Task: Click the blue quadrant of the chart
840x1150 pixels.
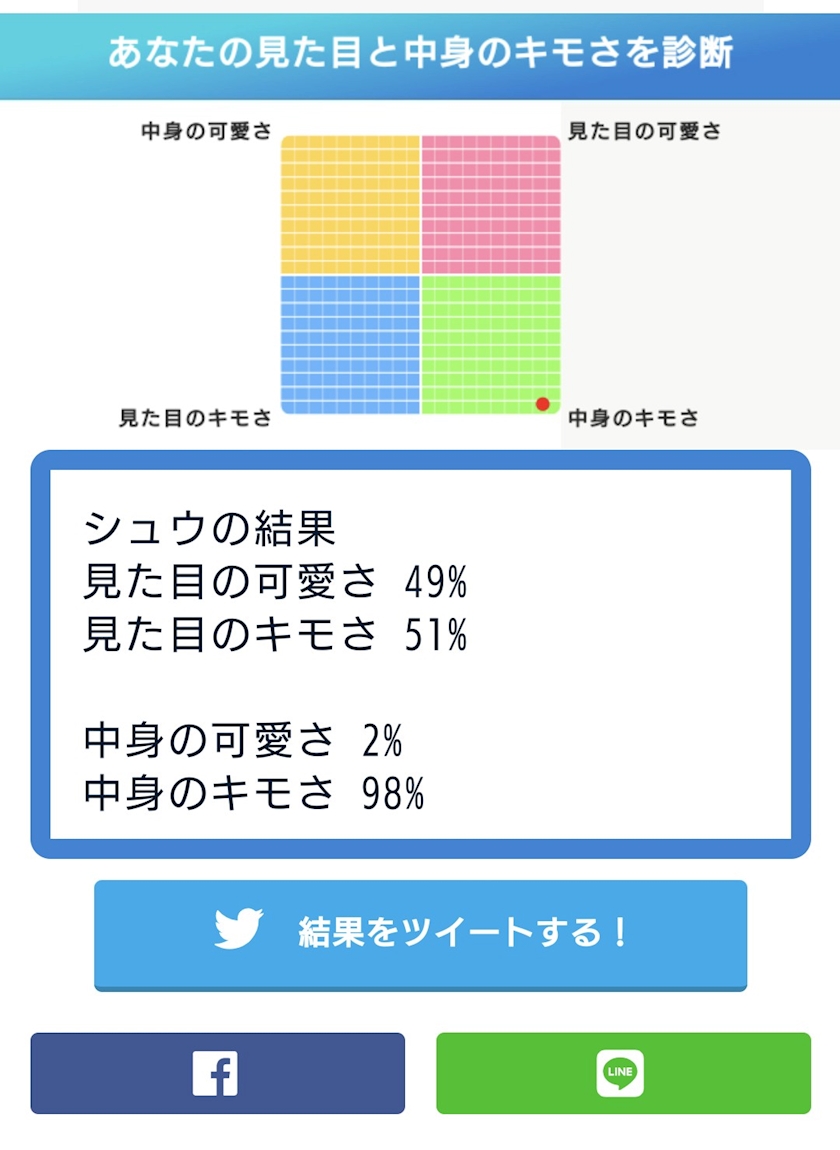Action: [351, 345]
